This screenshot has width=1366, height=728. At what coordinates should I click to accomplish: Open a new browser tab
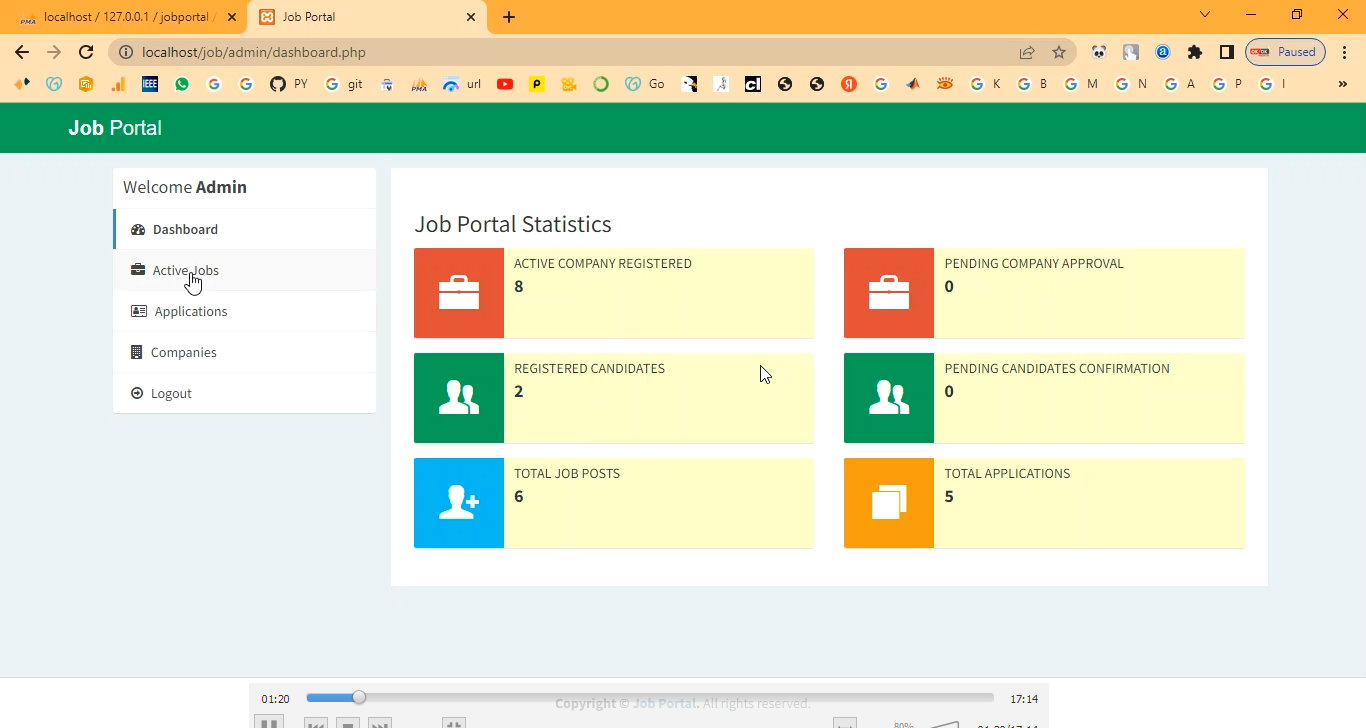(x=509, y=17)
